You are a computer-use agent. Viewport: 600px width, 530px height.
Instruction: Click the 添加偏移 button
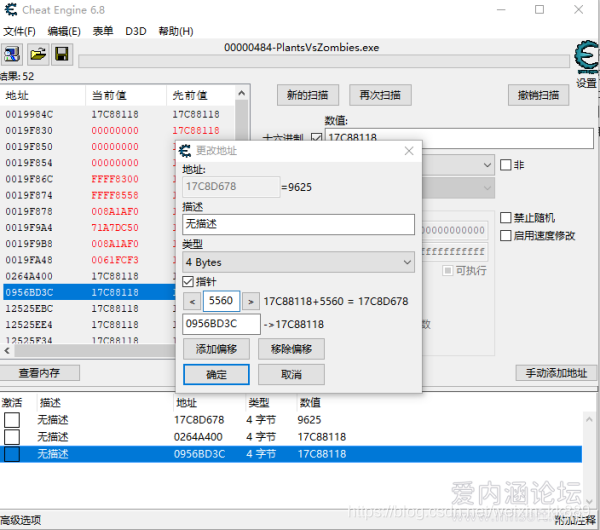pos(216,349)
